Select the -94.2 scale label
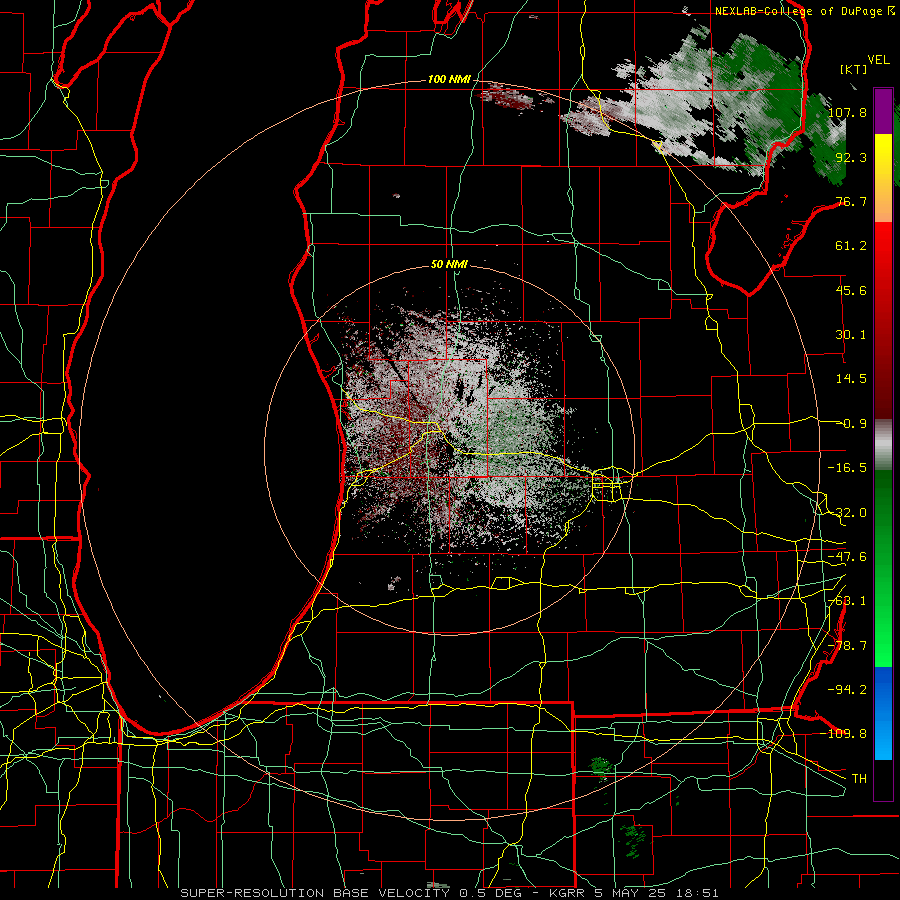This screenshot has height=900, width=900. tap(847, 689)
